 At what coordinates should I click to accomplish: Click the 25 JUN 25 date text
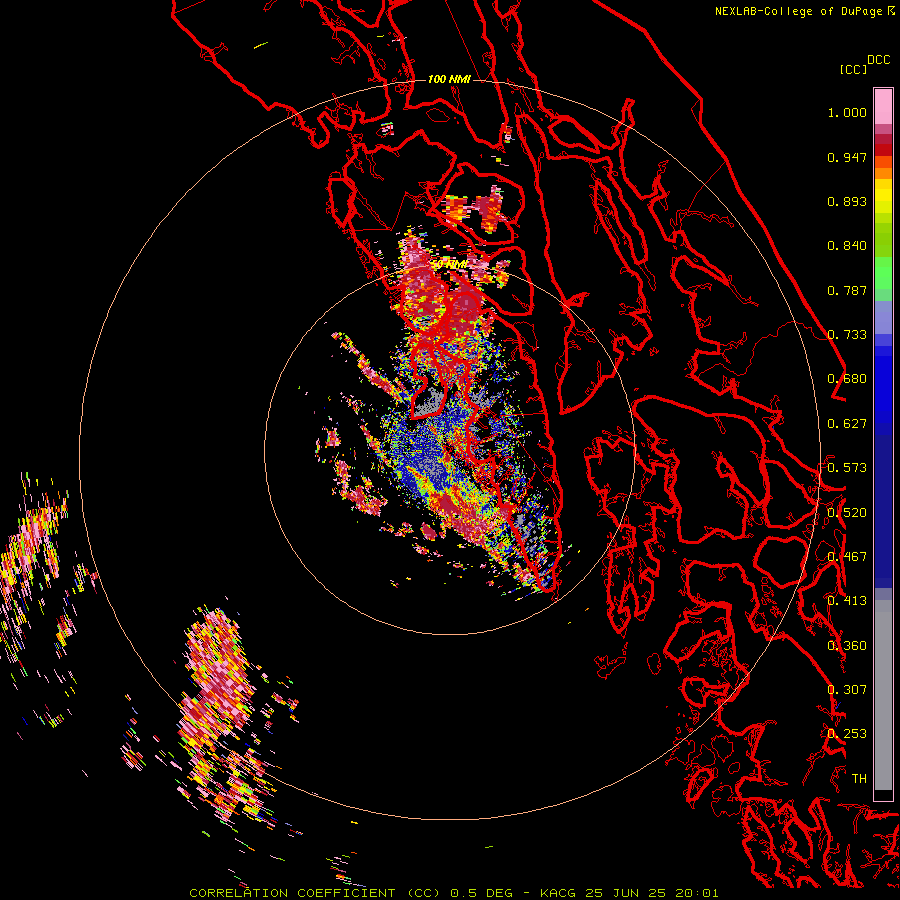625,893
